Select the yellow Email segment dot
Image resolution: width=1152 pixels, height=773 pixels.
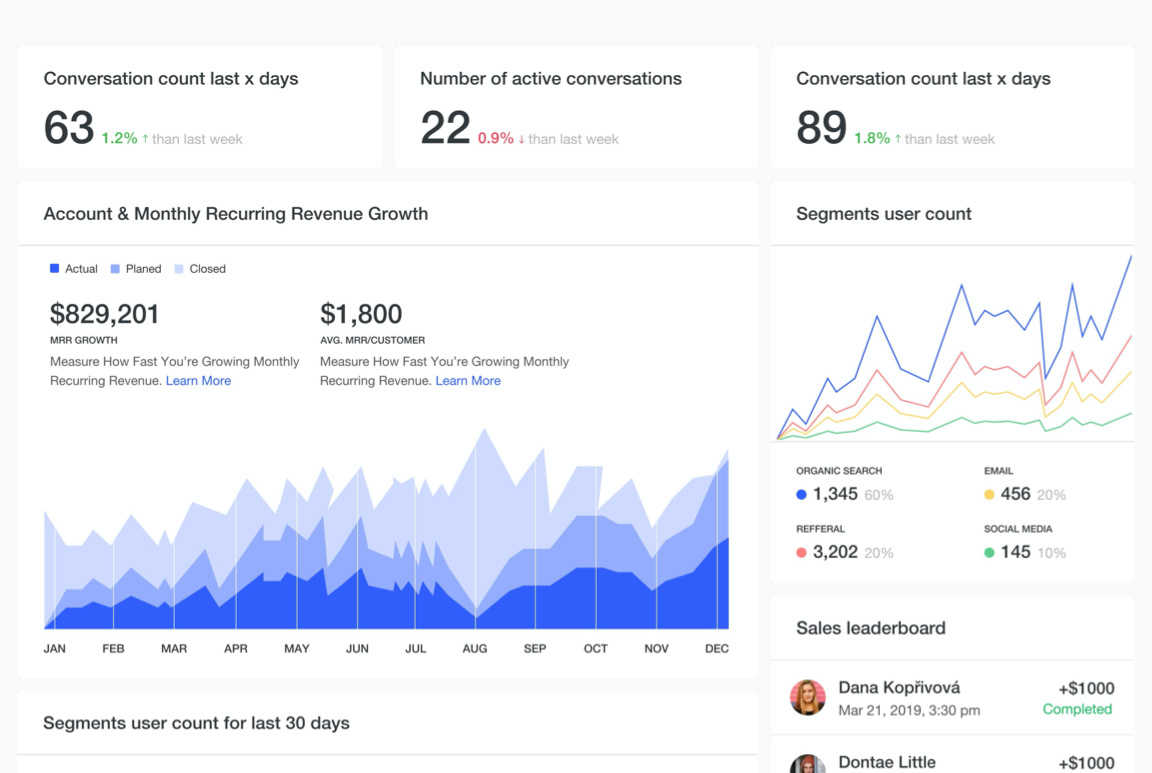989,494
